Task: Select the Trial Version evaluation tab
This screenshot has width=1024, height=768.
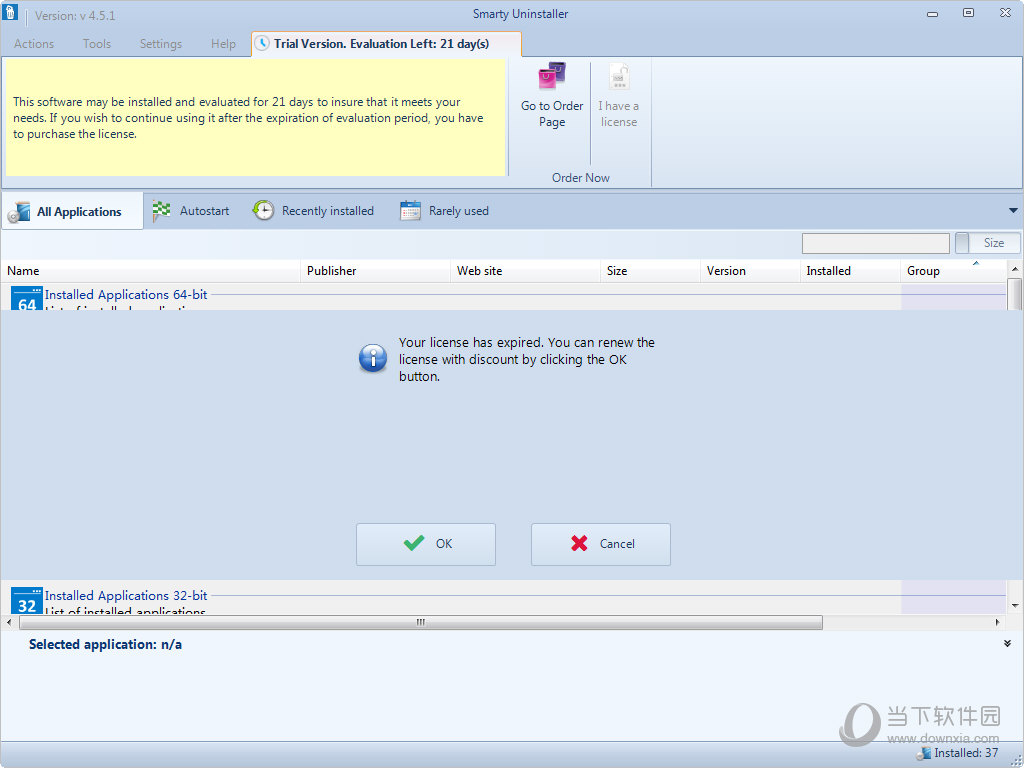Action: (386, 44)
